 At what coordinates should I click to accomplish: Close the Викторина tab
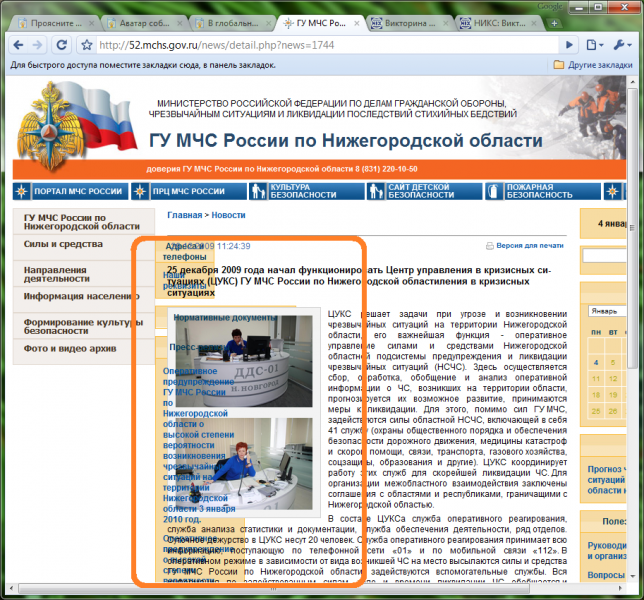445,23
